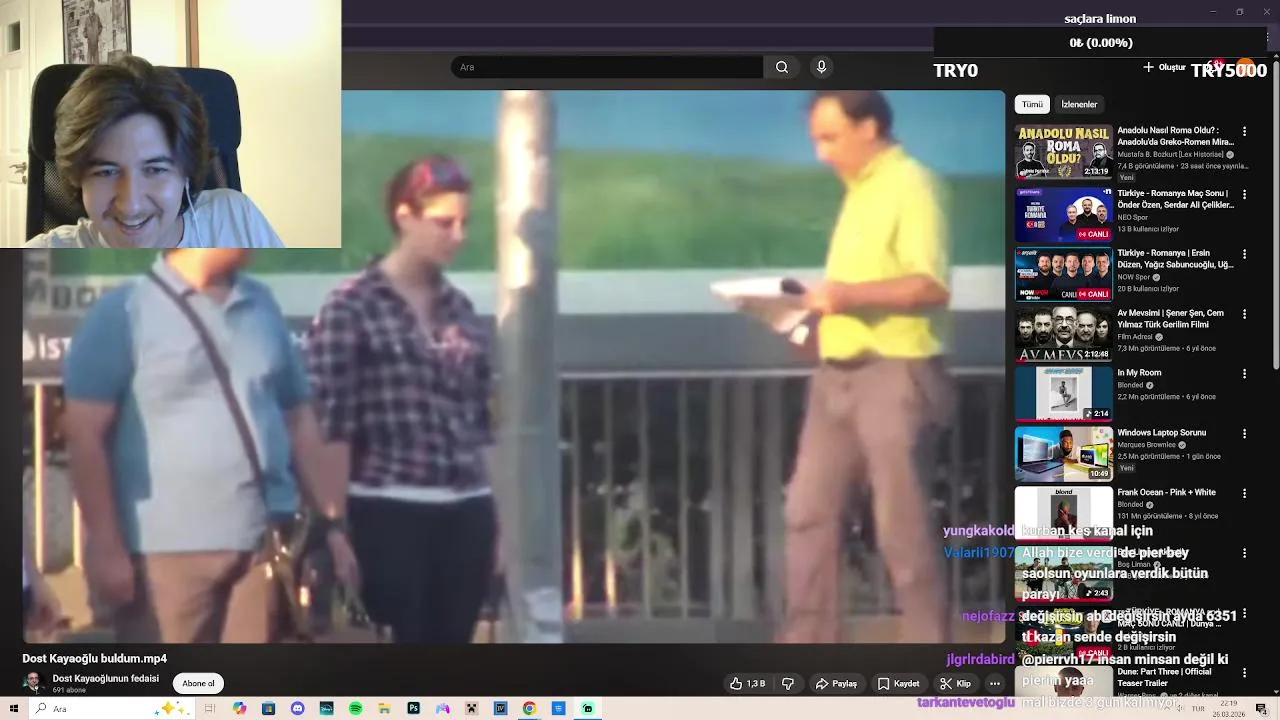Open options menu for In My Room

pyautogui.click(x=1244, y=374)
